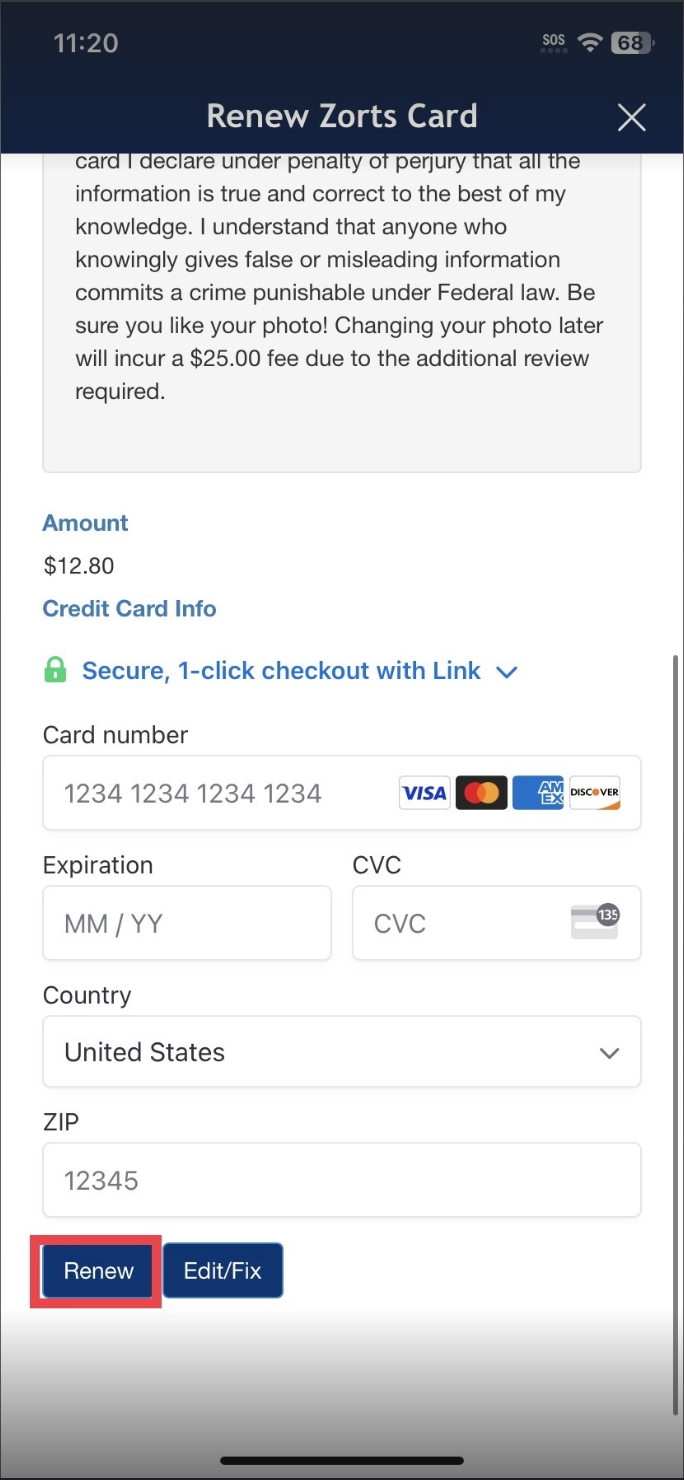Click the Discover card logo
Image resolution: width=684 pixels, height=1480 pixels.
click(595, 793)
